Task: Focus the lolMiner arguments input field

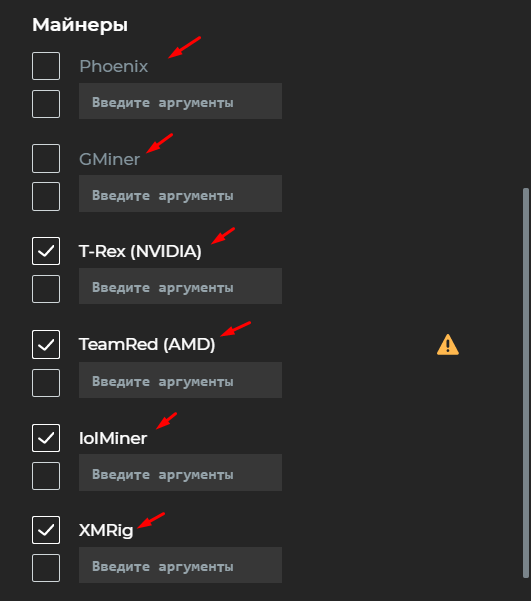Action: (x=181, y=473)
